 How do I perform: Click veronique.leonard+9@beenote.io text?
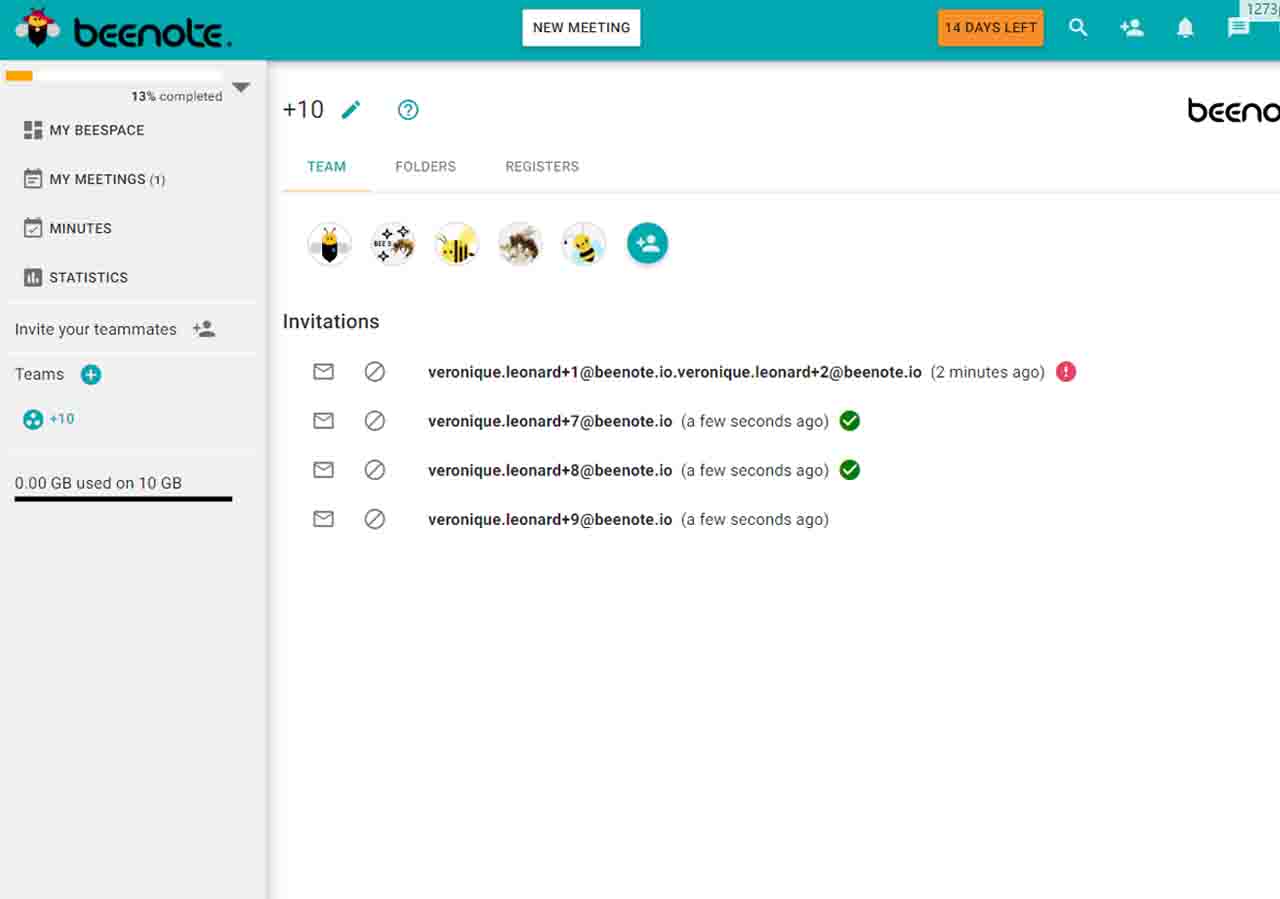pos(550,519)
